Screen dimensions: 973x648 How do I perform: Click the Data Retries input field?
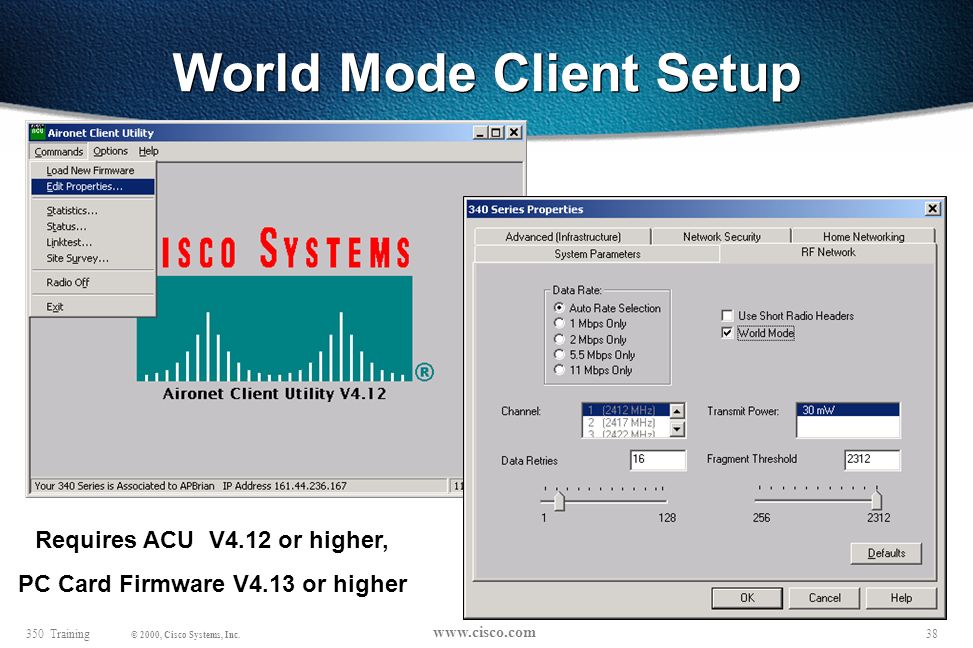click(658, 459)
